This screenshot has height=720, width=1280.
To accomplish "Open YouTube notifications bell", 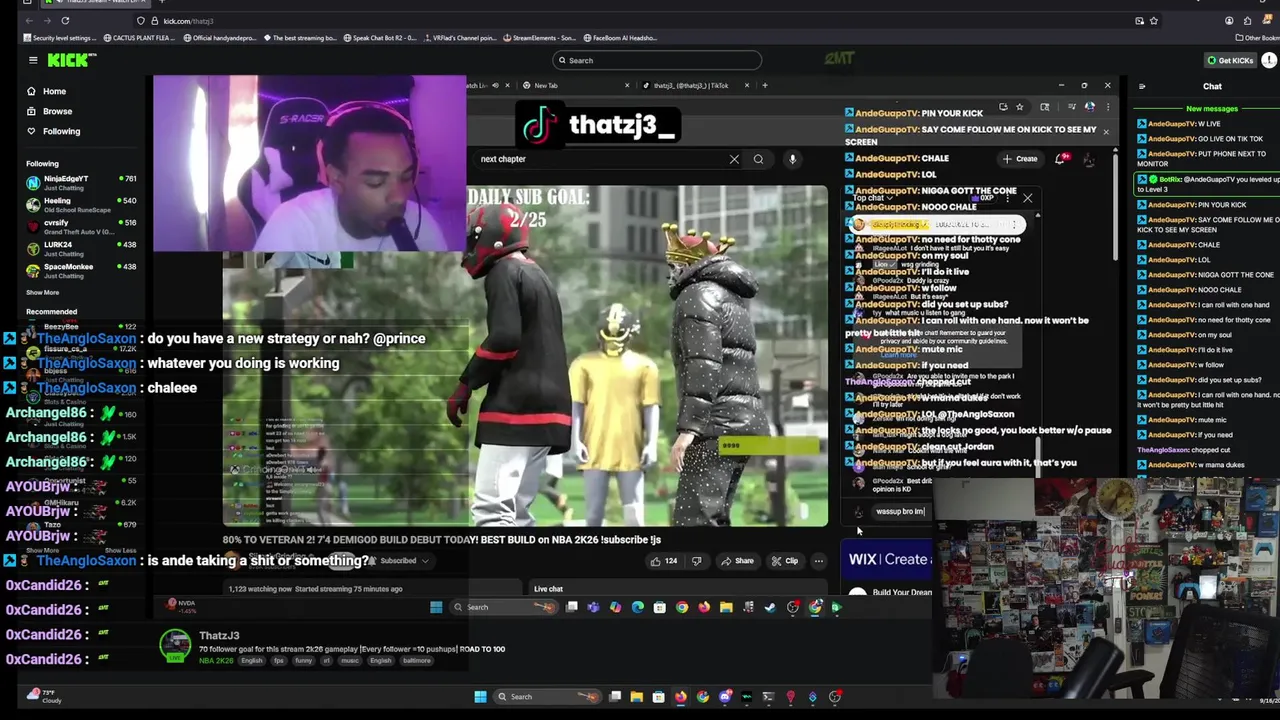I will click(x=1062, y=159).
